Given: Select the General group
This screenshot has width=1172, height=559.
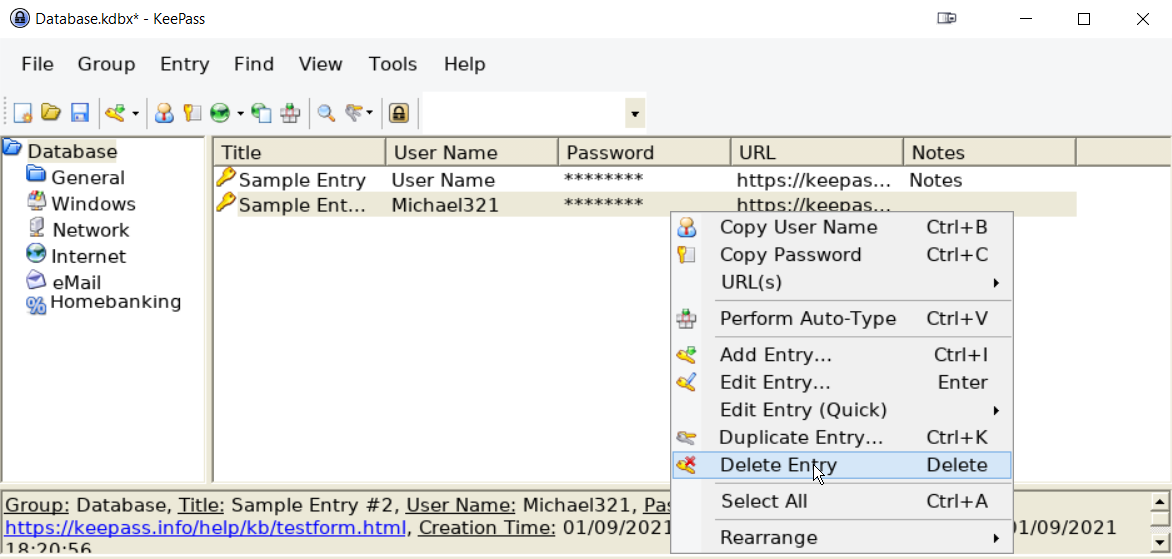Looking at the screenshot, I should tap(87, 177).
